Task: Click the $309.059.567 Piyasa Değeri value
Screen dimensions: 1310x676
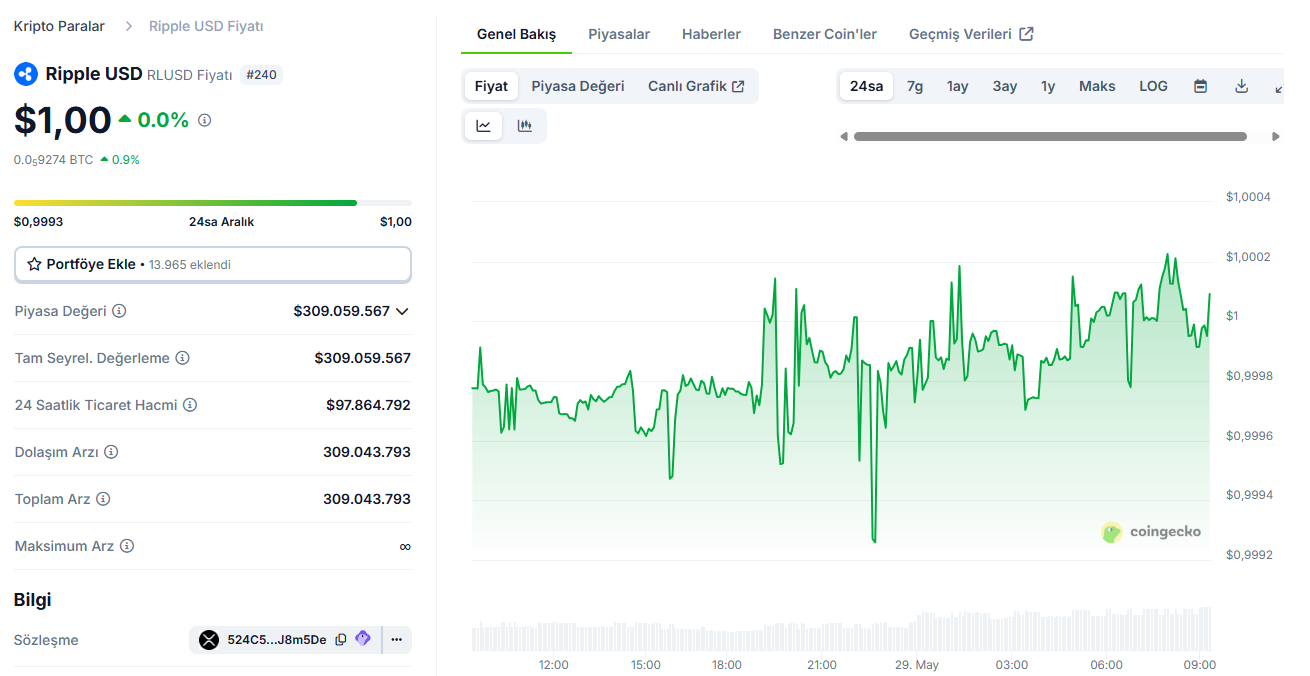Action: 341,311
